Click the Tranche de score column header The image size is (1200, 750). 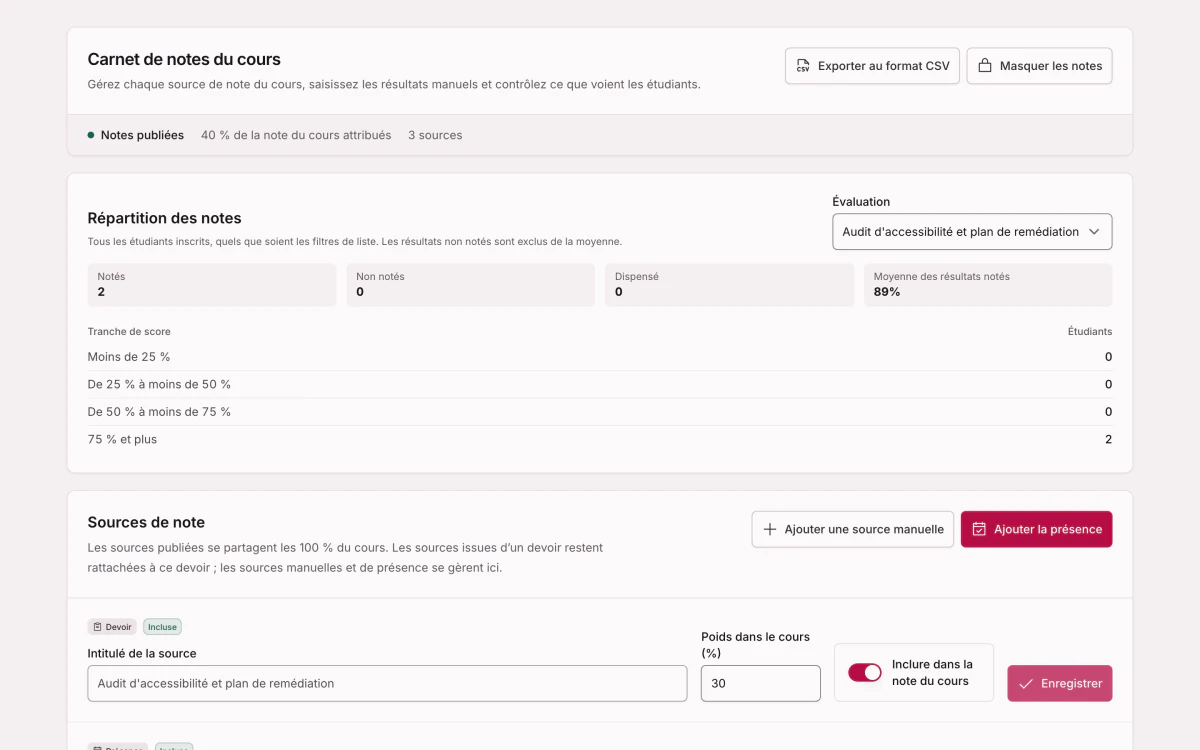[x=129, y=331]
